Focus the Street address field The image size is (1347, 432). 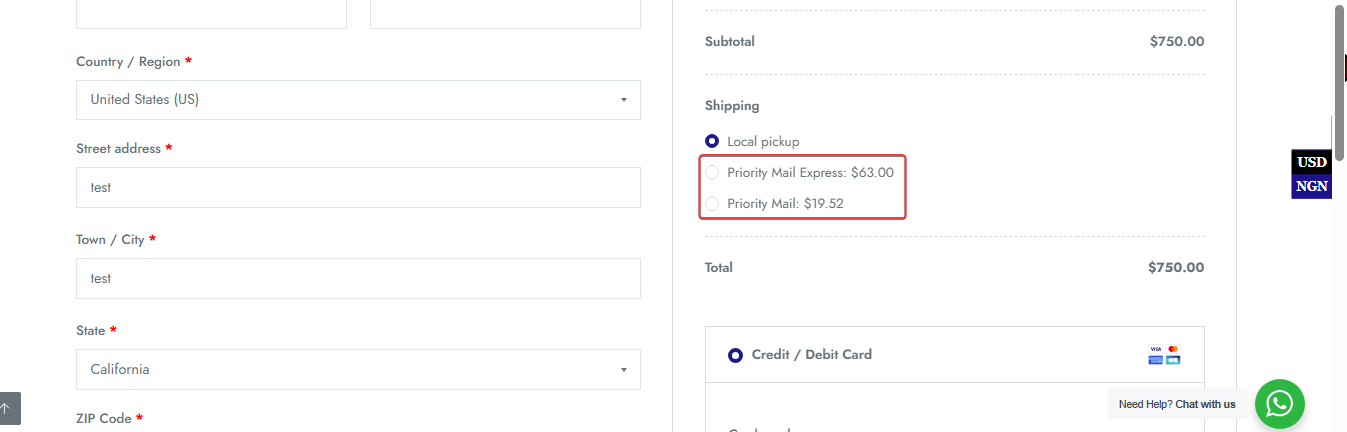click(x=358, y=187)
